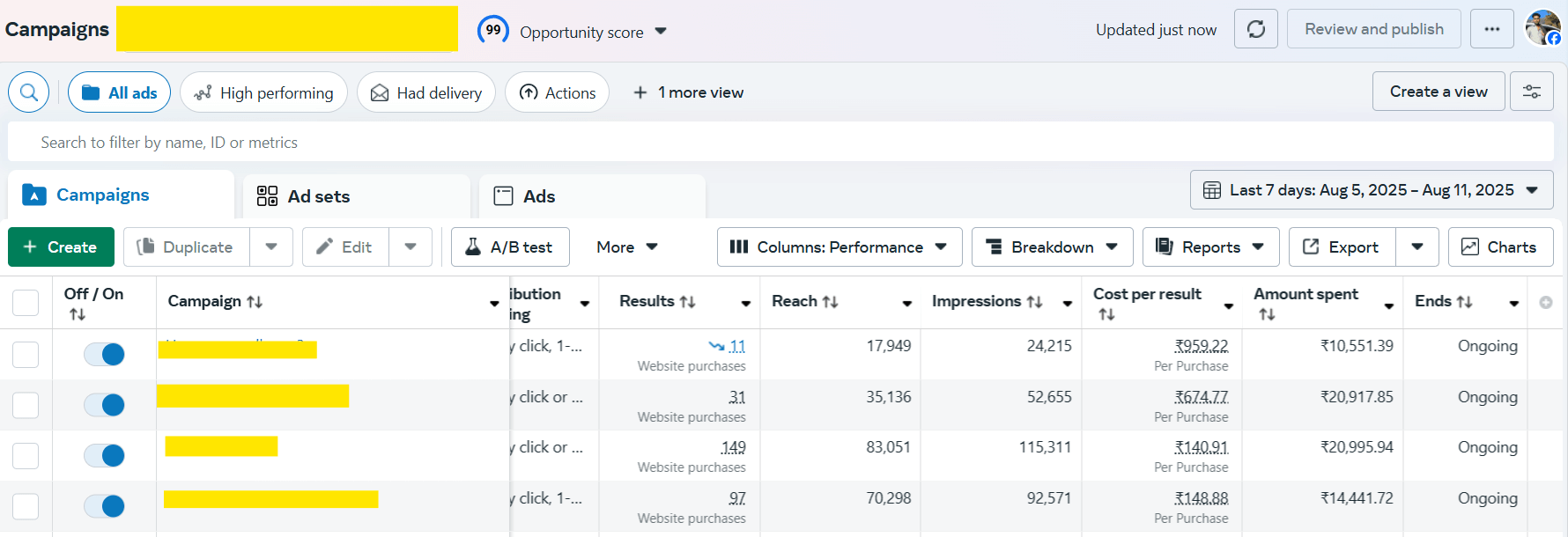Viewport: 1568px width, 537px height.
Task: Click the Create a view button
Action: click(x=1439, y=92)
